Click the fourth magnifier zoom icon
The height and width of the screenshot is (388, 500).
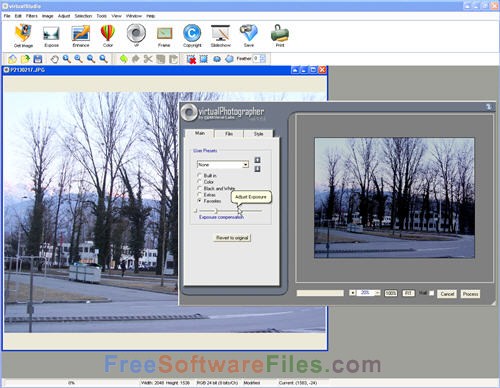coord(103,59)
